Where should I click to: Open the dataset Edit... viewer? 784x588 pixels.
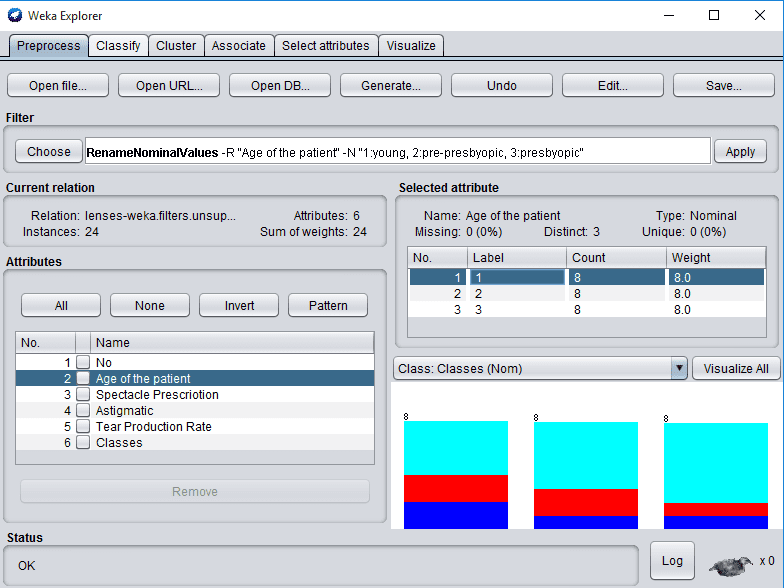(x=613, y=86)
